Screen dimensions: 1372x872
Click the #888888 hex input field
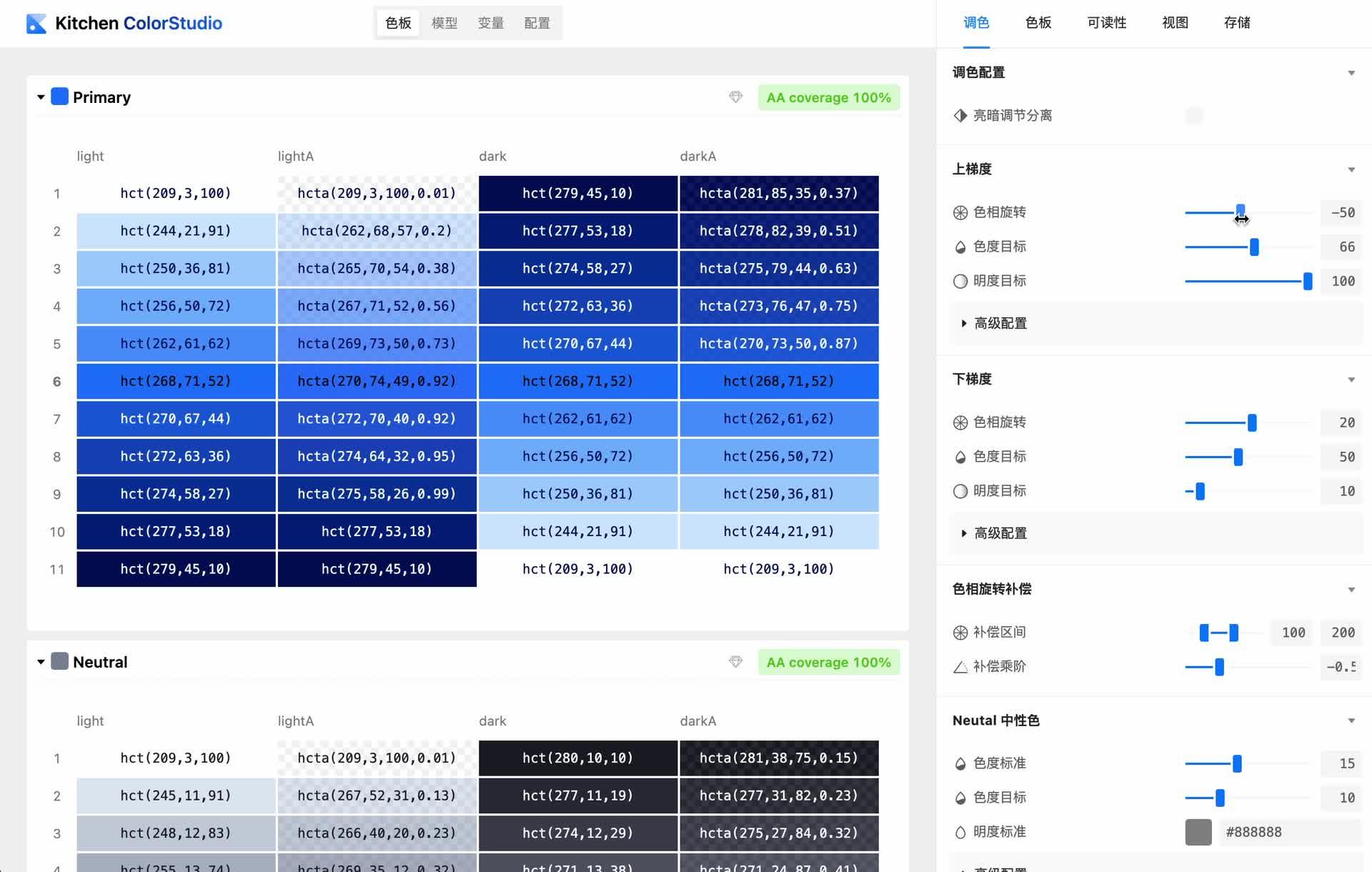tap(1279, 831)
